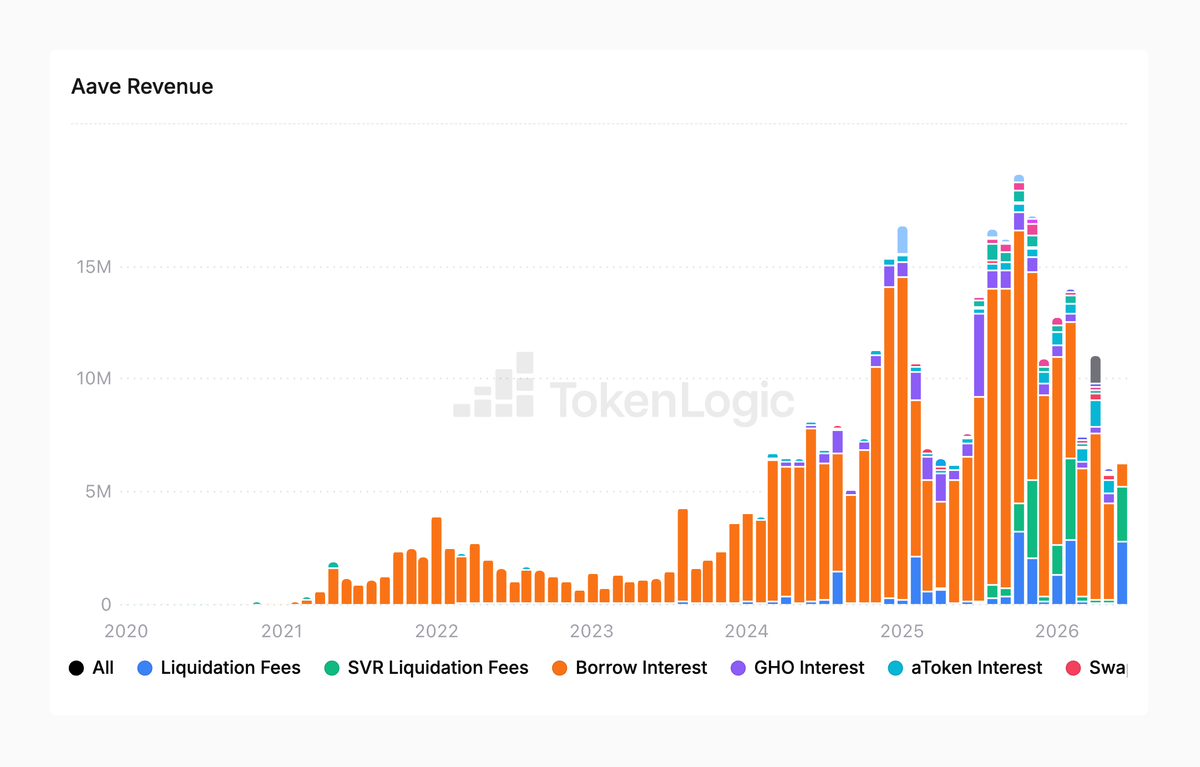Click the blue Liquidation Fees dot
This screenshot has height=767, width=1200.
pos(145,668)
